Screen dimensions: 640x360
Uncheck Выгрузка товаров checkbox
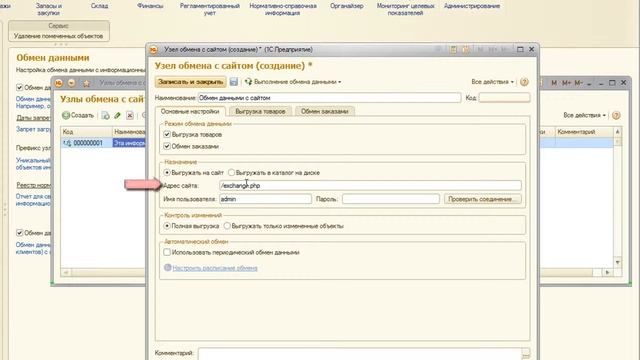(167, 134)
